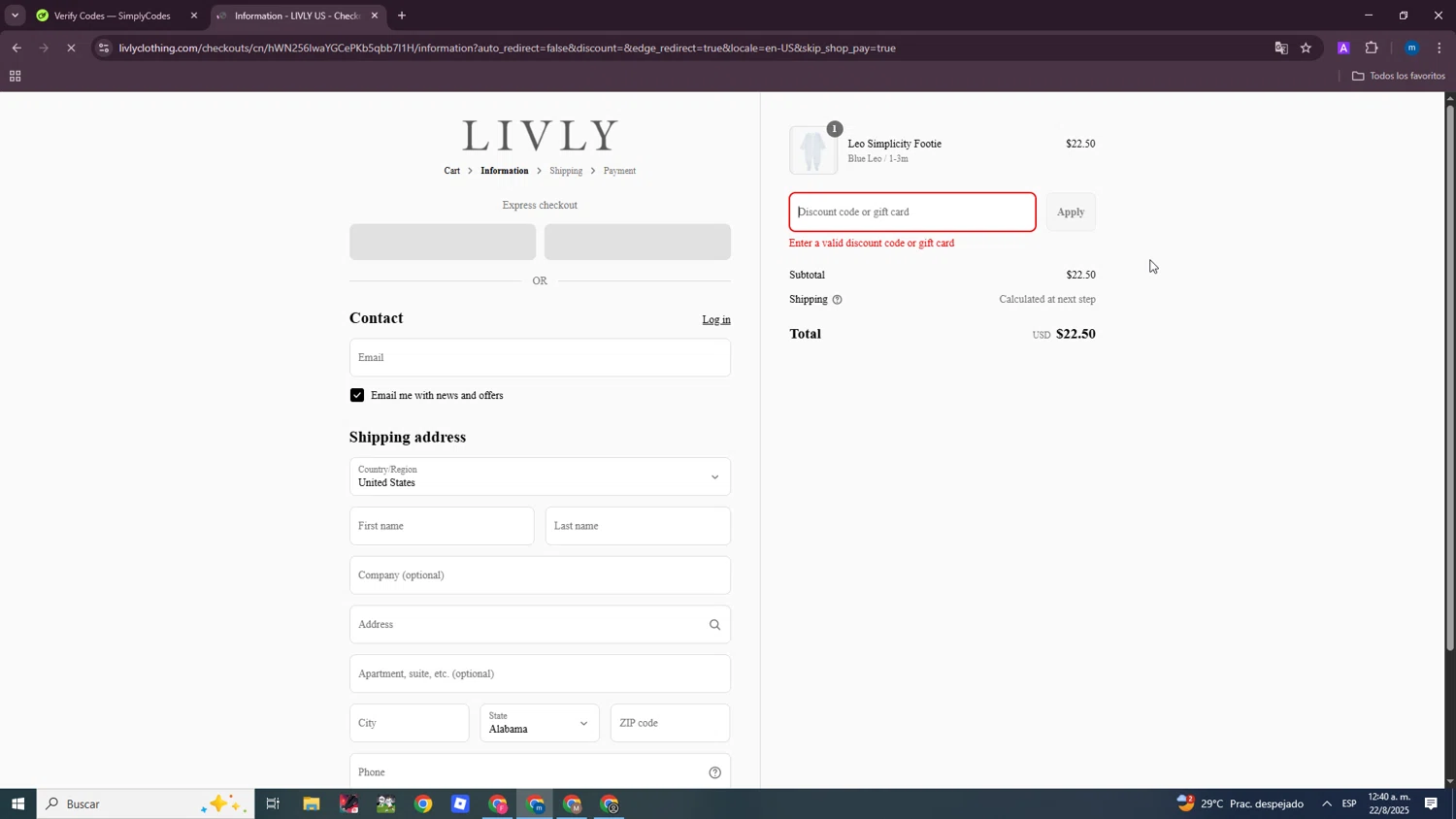Screen dimensions: 1456x819
Task: Click the taskbar Buscar search box
Action: point(146,803)
